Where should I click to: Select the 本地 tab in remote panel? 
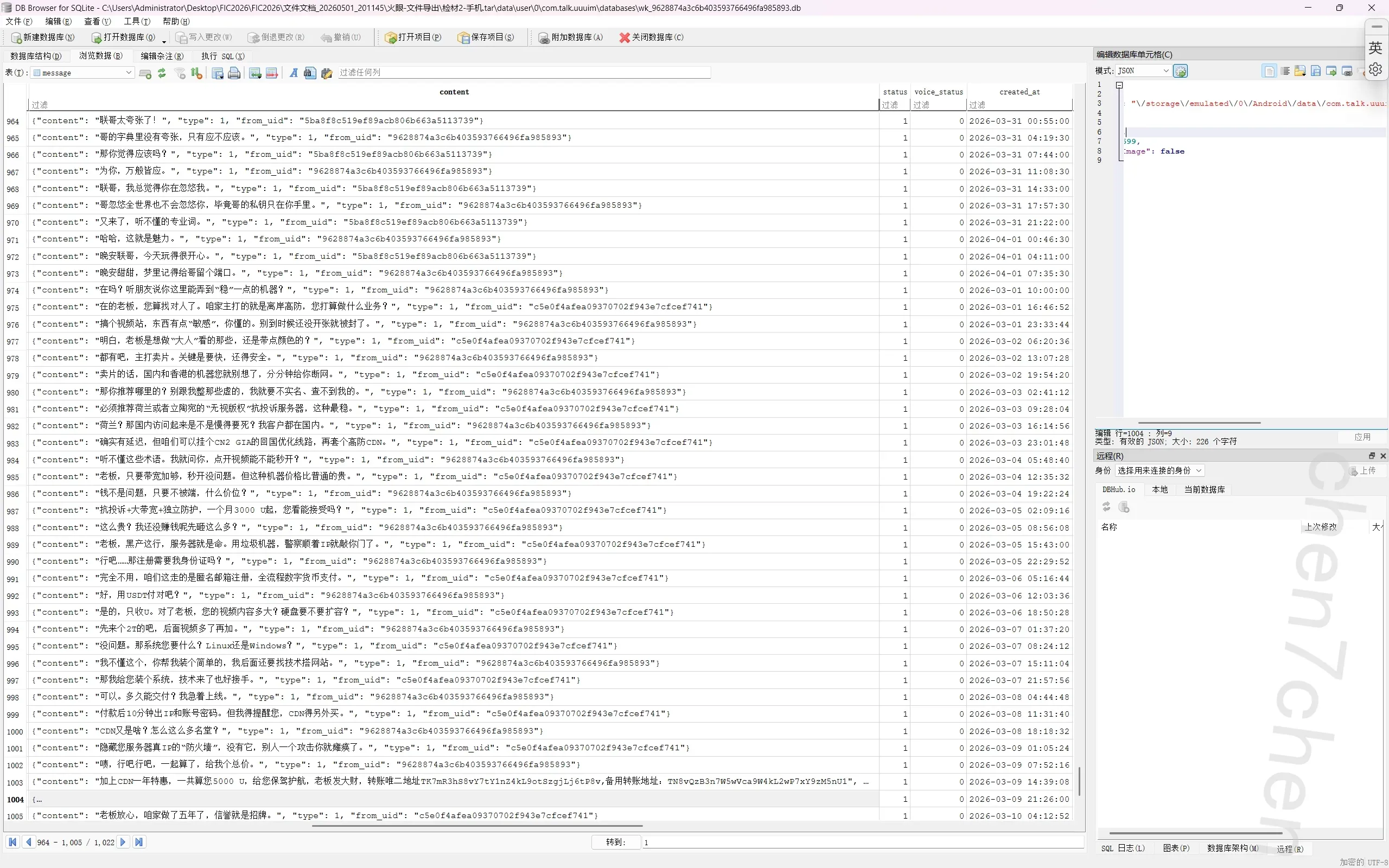[1160, 490]
